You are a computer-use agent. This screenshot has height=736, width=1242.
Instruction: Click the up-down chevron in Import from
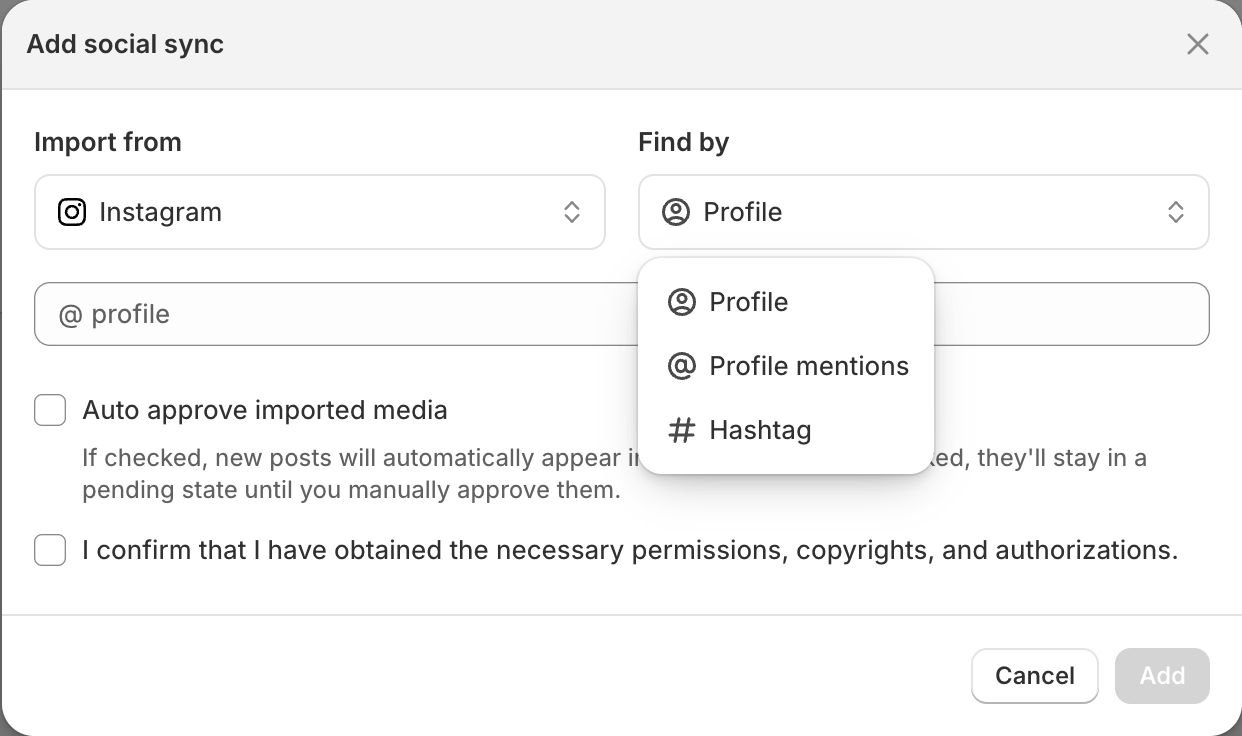[572, 212]
